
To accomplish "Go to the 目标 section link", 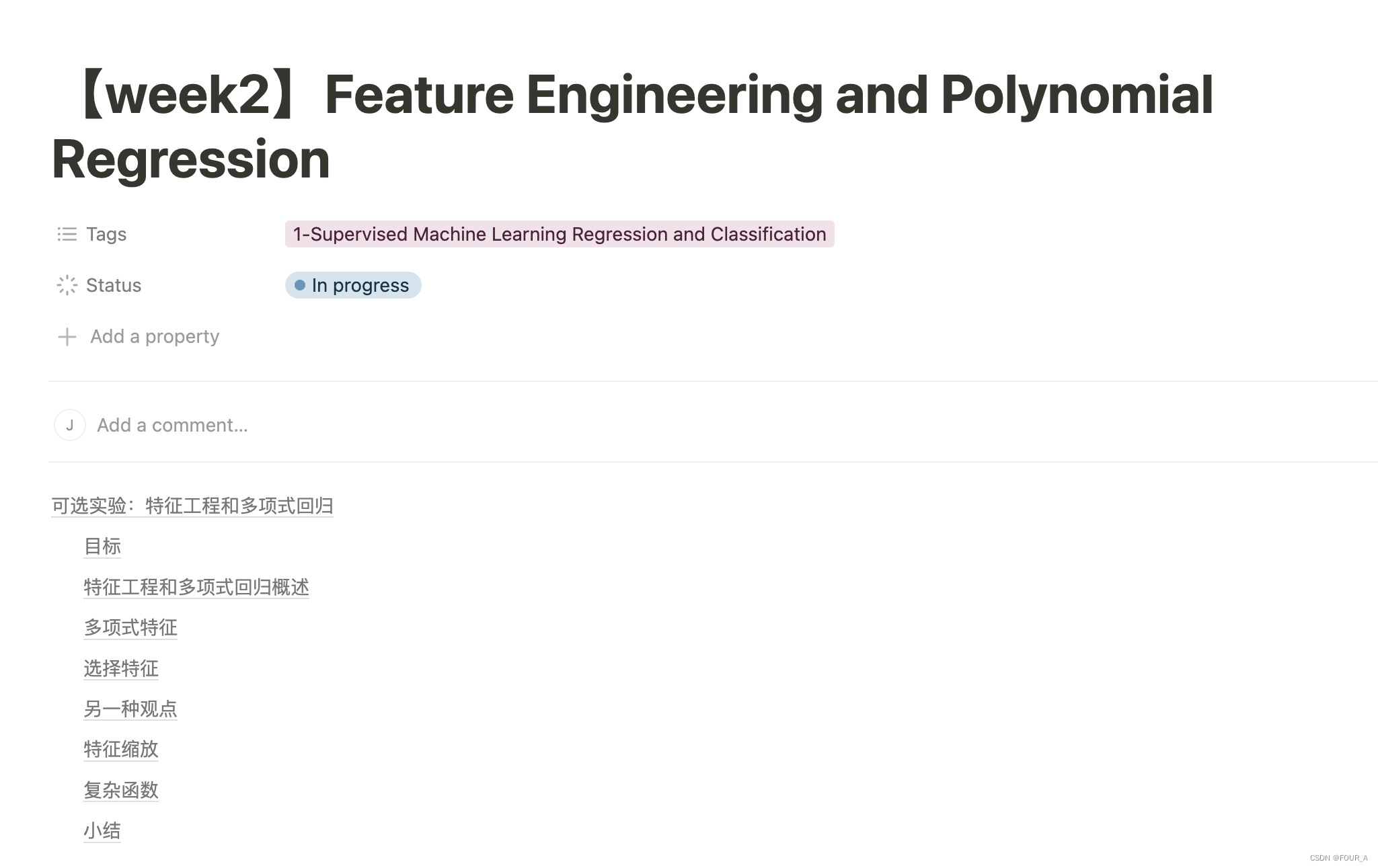I will pos(102,546).
